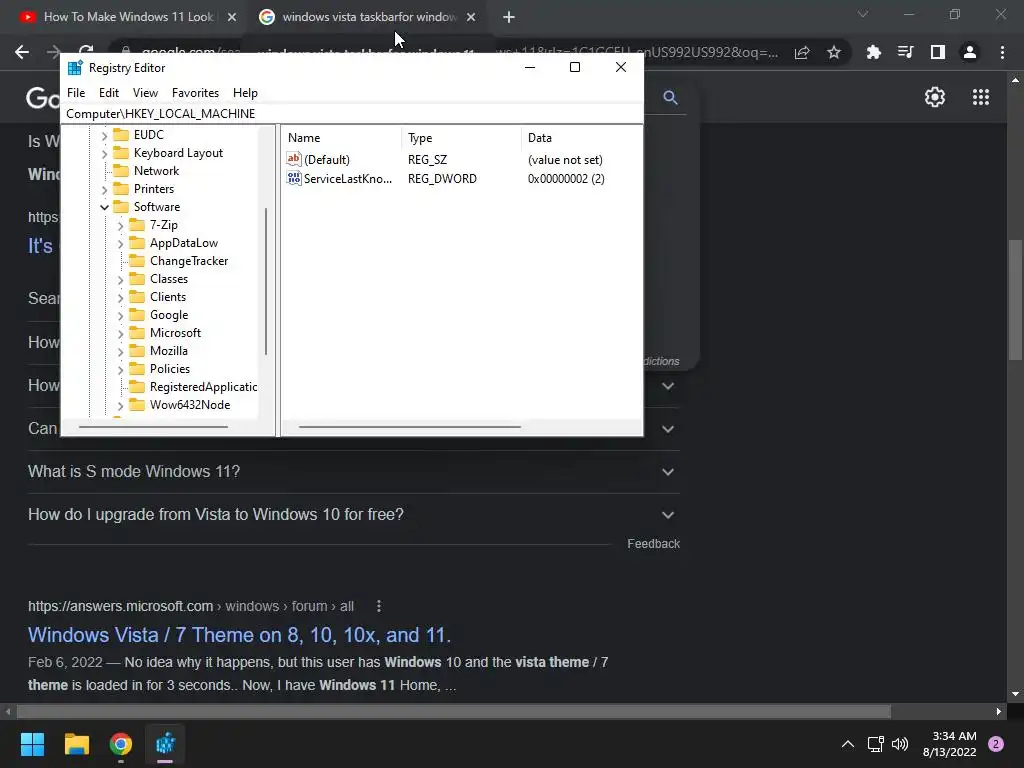
Task: Open options for answers.microsoft.com result
Action: click(379, 606)
